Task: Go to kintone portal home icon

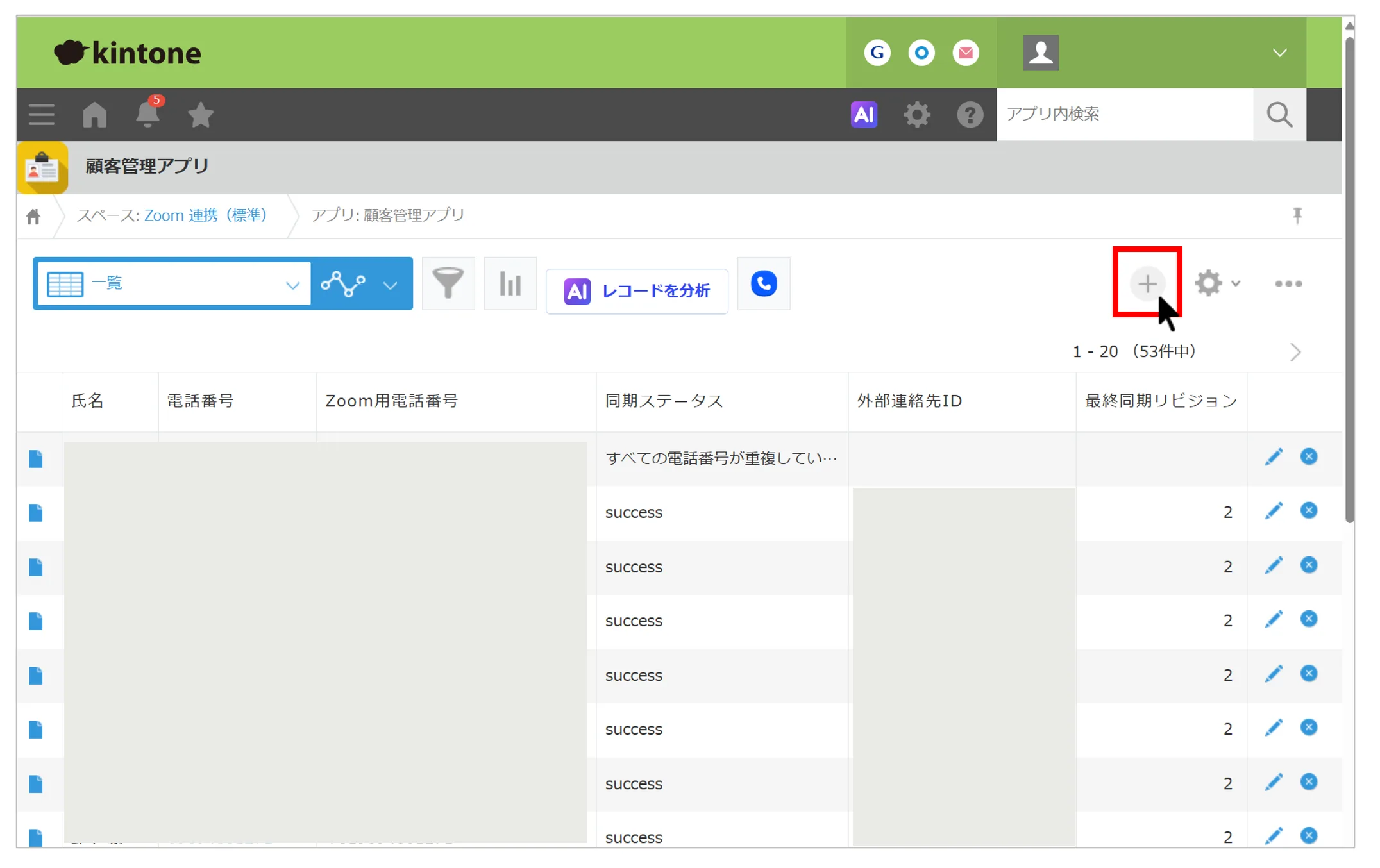Action: coord(95,115)
